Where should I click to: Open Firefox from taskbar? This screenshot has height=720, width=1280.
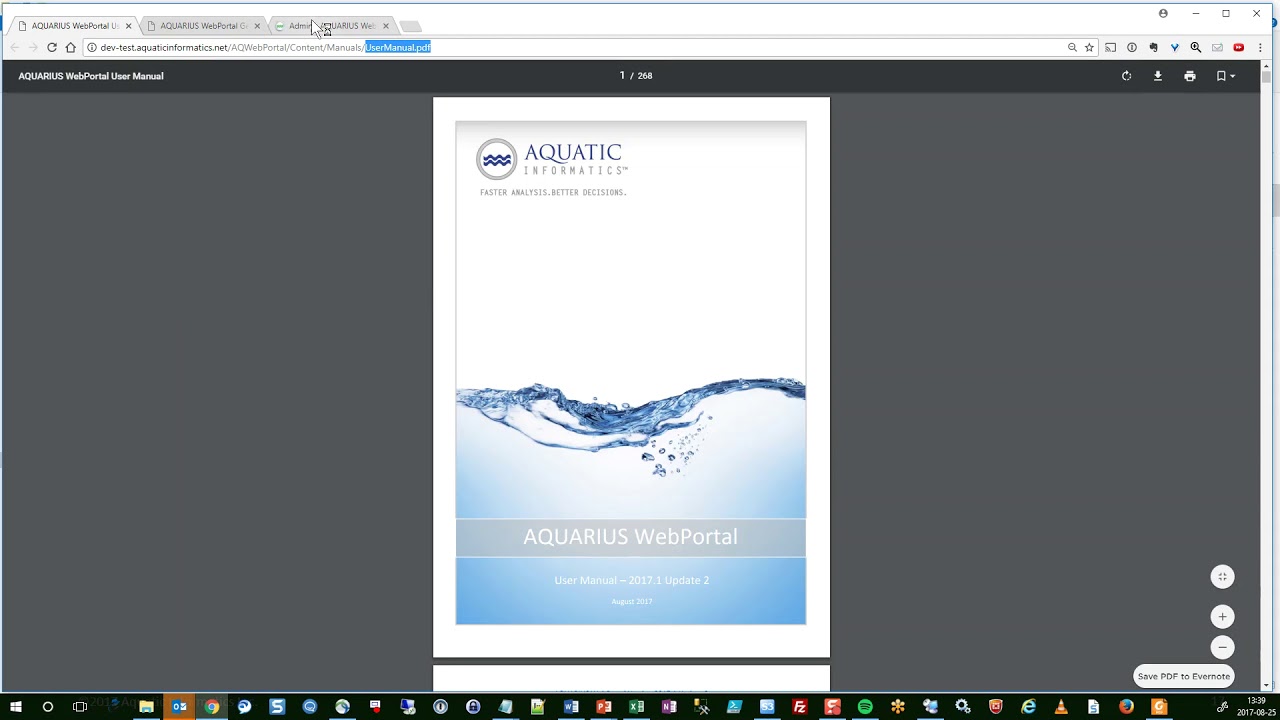[x=1126, y=707]
